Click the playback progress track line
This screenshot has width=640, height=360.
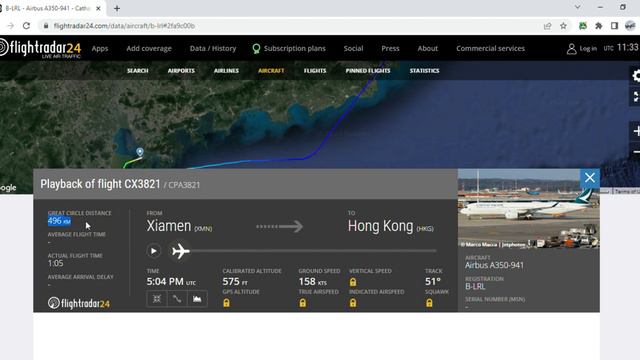313,251
